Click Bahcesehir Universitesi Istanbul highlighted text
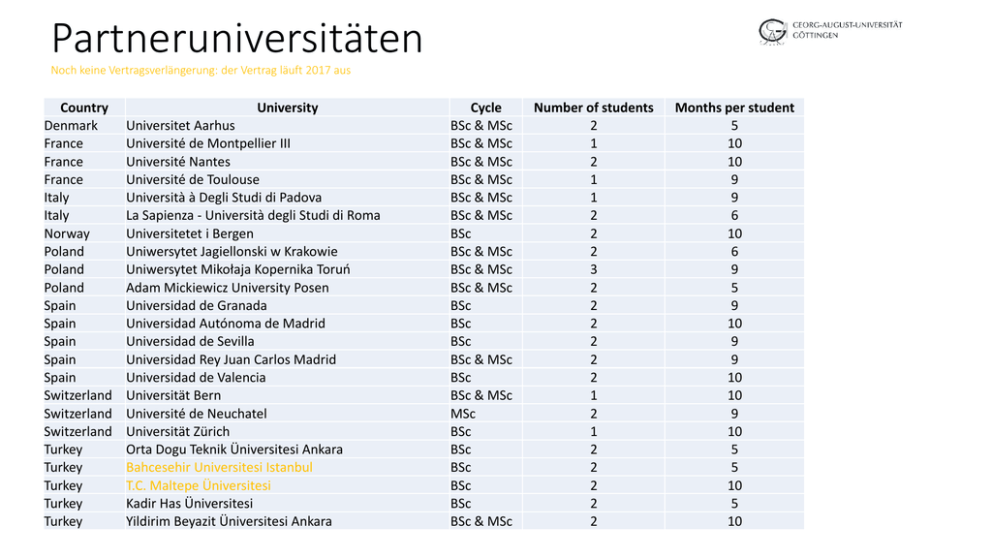The image size is (992, 558). coord(219,467)
